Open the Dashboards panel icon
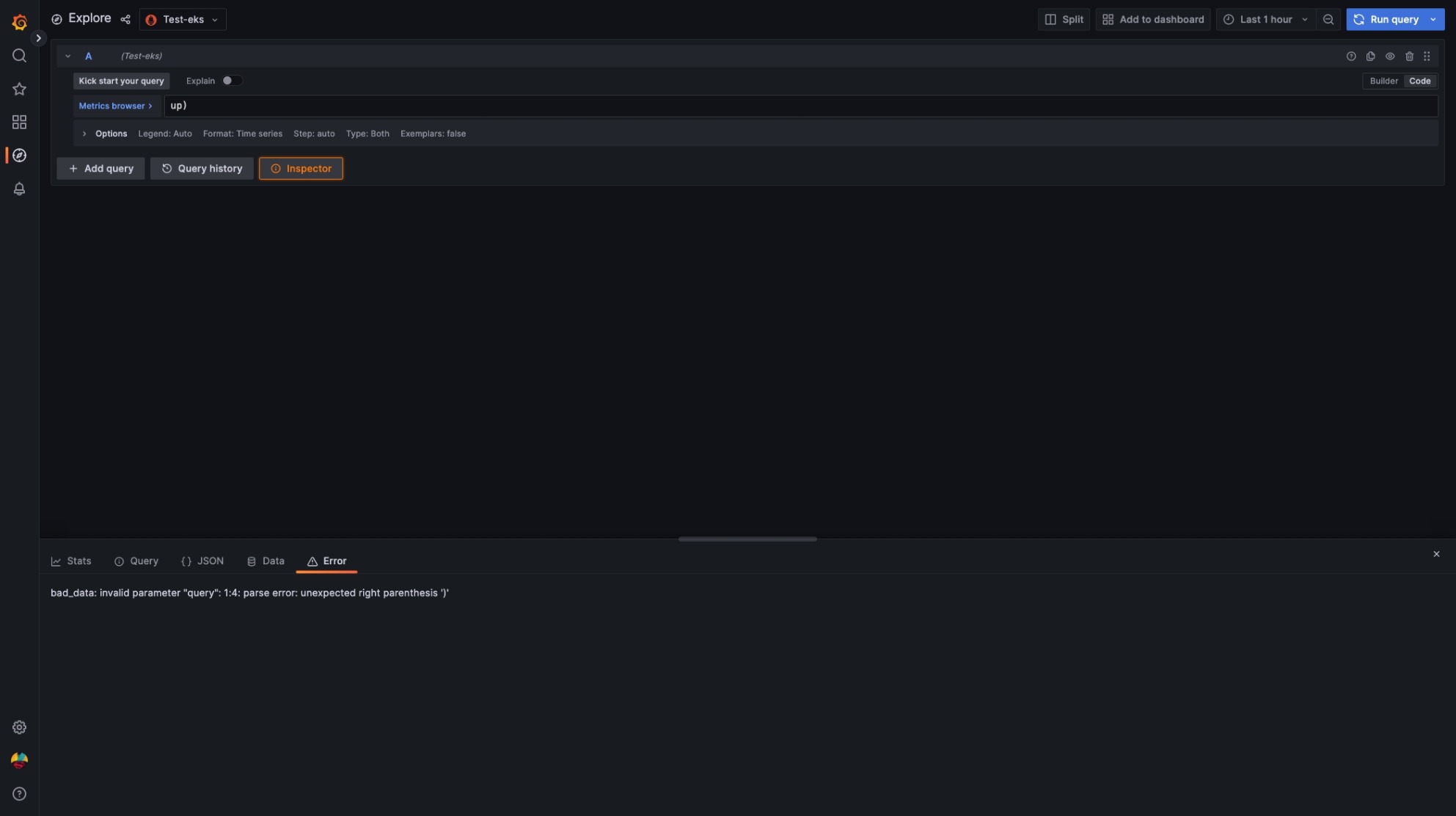The width and height of the screenshot is (1456, 816). point(19,122)
